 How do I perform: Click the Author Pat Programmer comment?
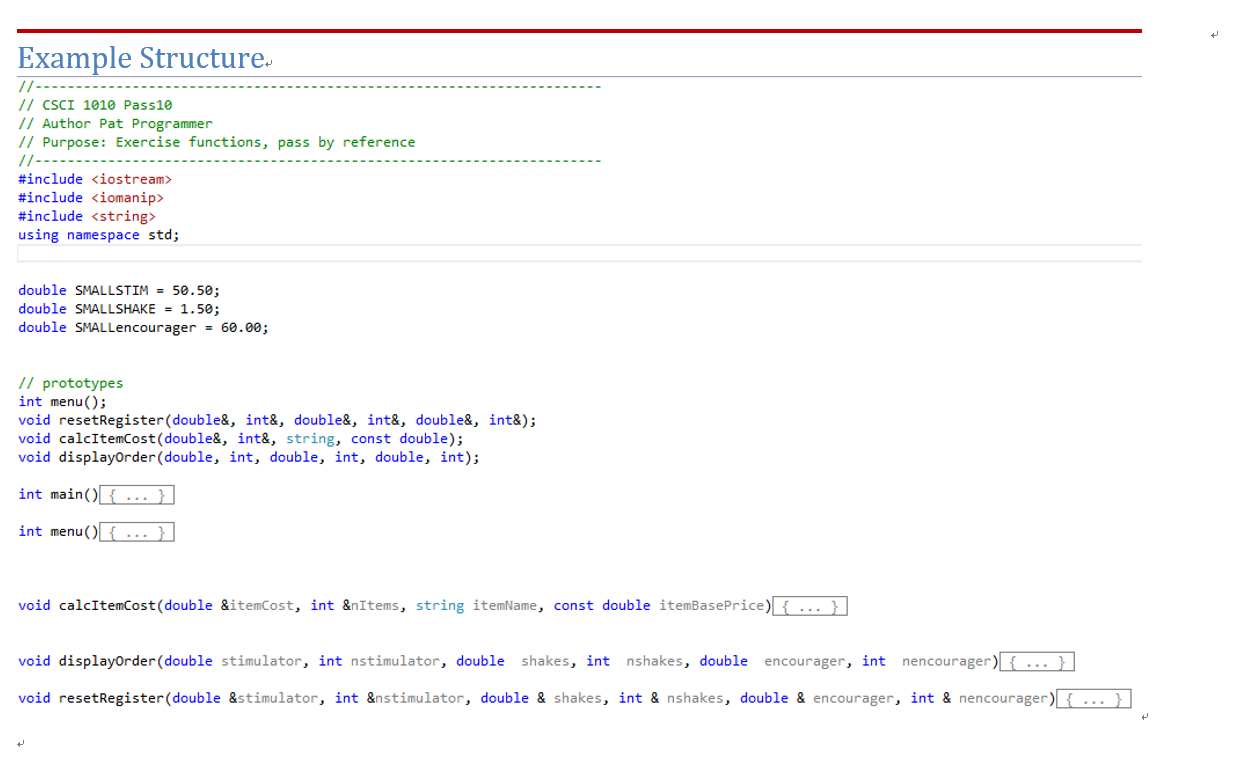[x=113, y=123]
